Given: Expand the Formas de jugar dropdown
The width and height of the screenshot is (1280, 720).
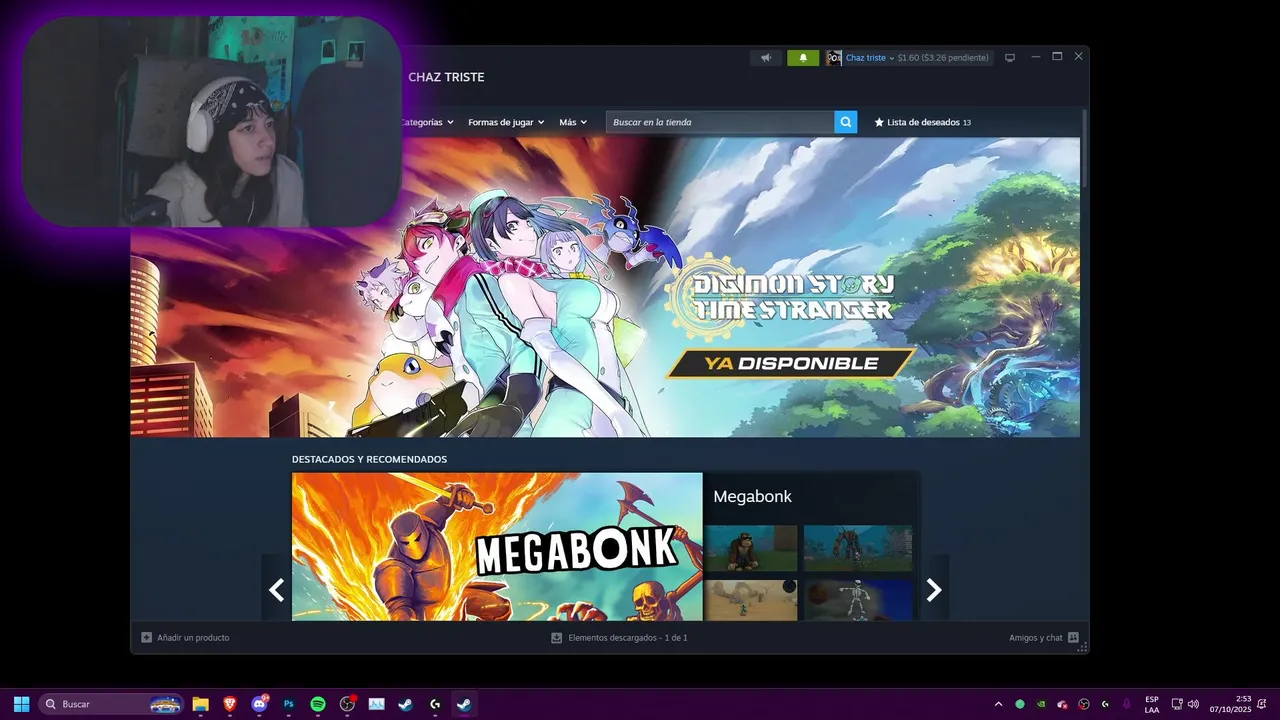Looking at the screenshot, I should coord(506,122).
